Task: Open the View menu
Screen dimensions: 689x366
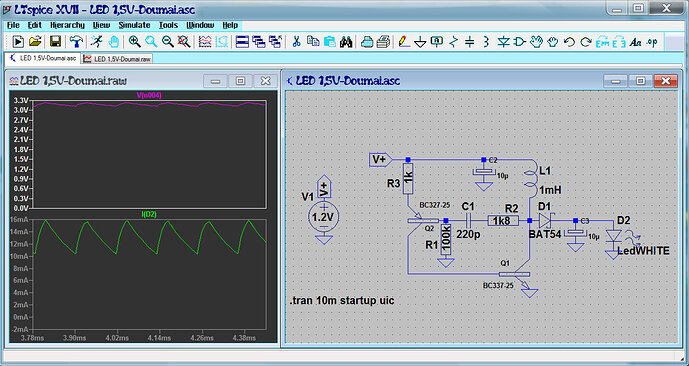Action: tap(102, 25)
